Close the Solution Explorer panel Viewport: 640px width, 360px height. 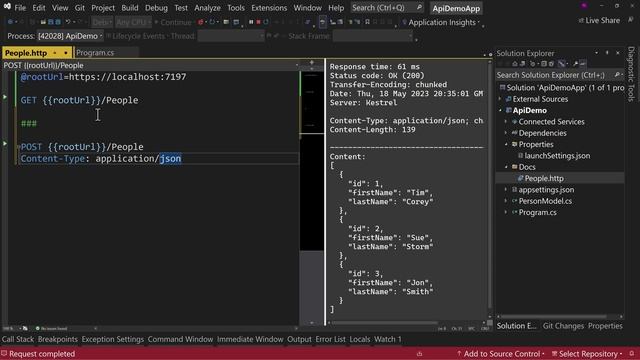point(618,53)
